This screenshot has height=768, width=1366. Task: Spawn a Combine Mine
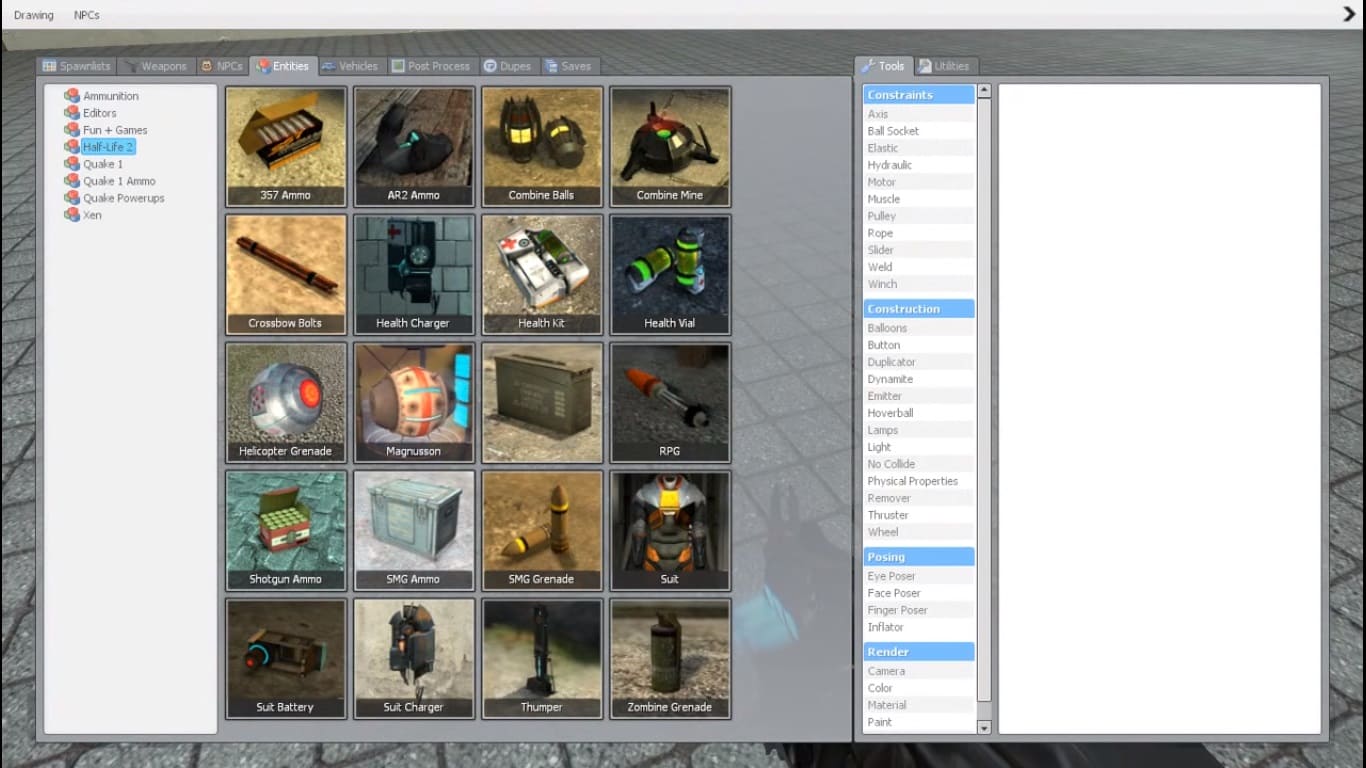670,147
